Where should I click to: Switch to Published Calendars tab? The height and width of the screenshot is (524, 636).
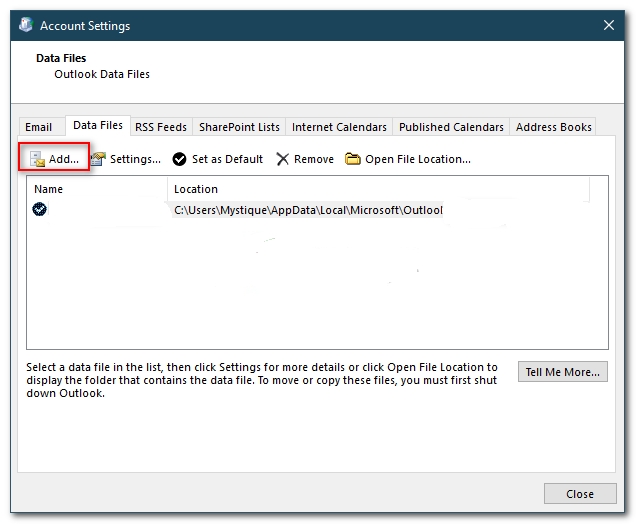(451, 127)
